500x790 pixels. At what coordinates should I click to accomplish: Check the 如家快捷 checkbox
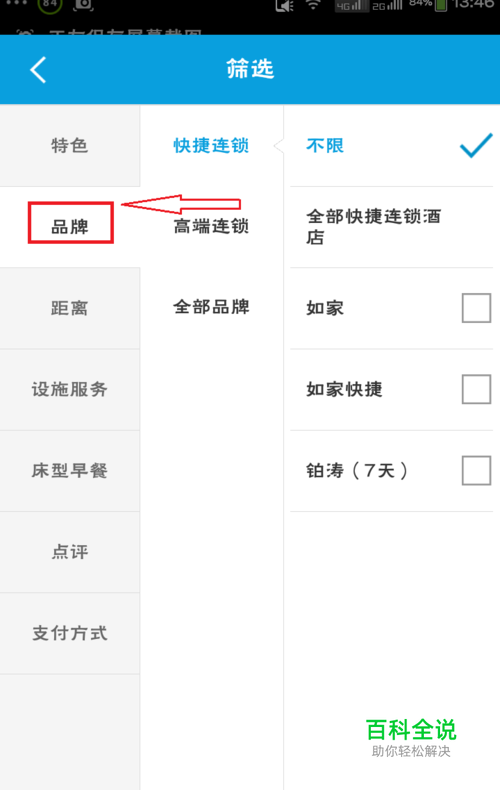click(476, 389)
